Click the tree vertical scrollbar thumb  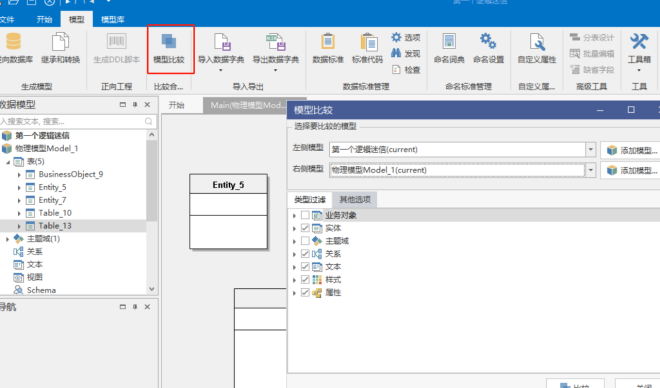pyautogui.click(x=152, y=181)
